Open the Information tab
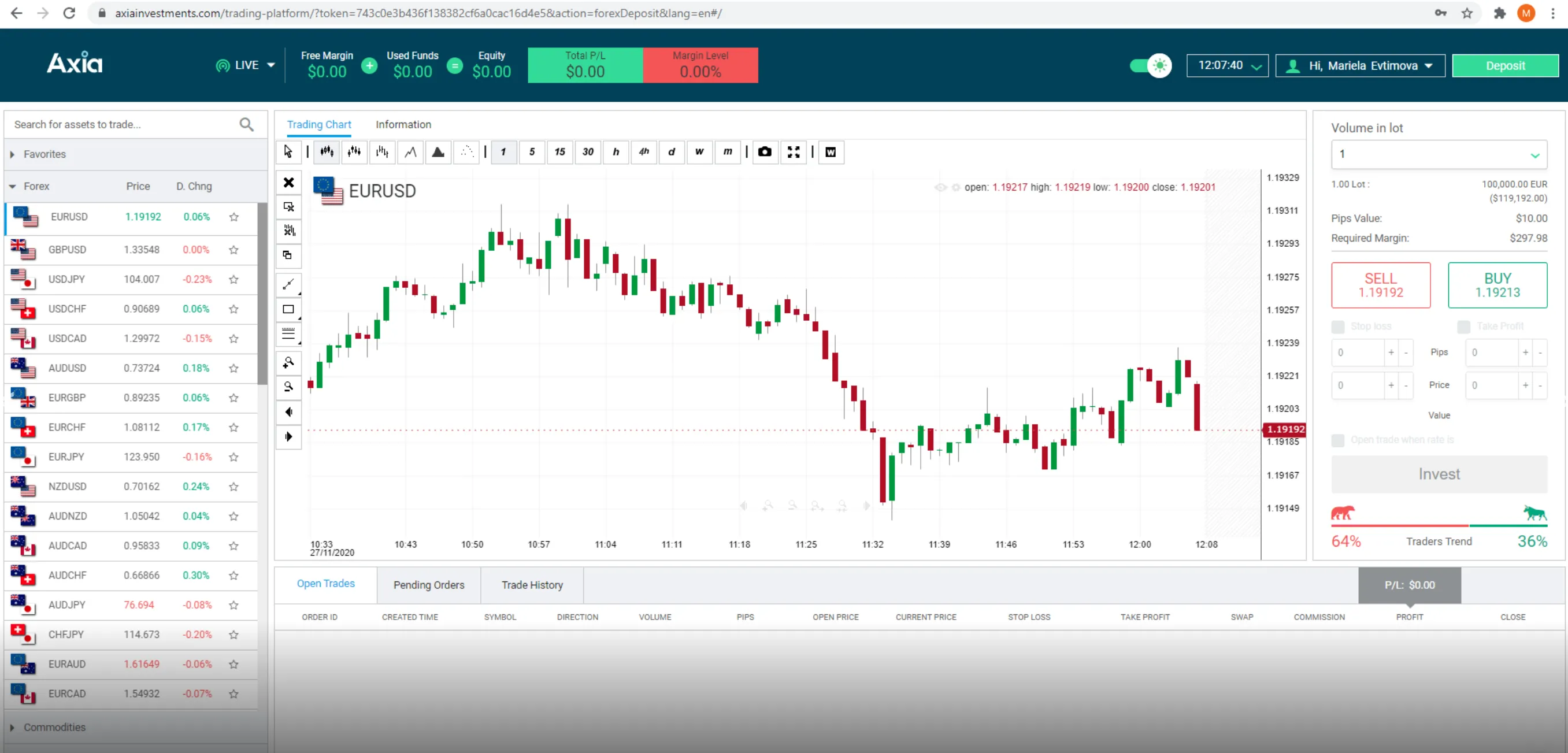This screenshot has width=1568, height=753. 403,124
